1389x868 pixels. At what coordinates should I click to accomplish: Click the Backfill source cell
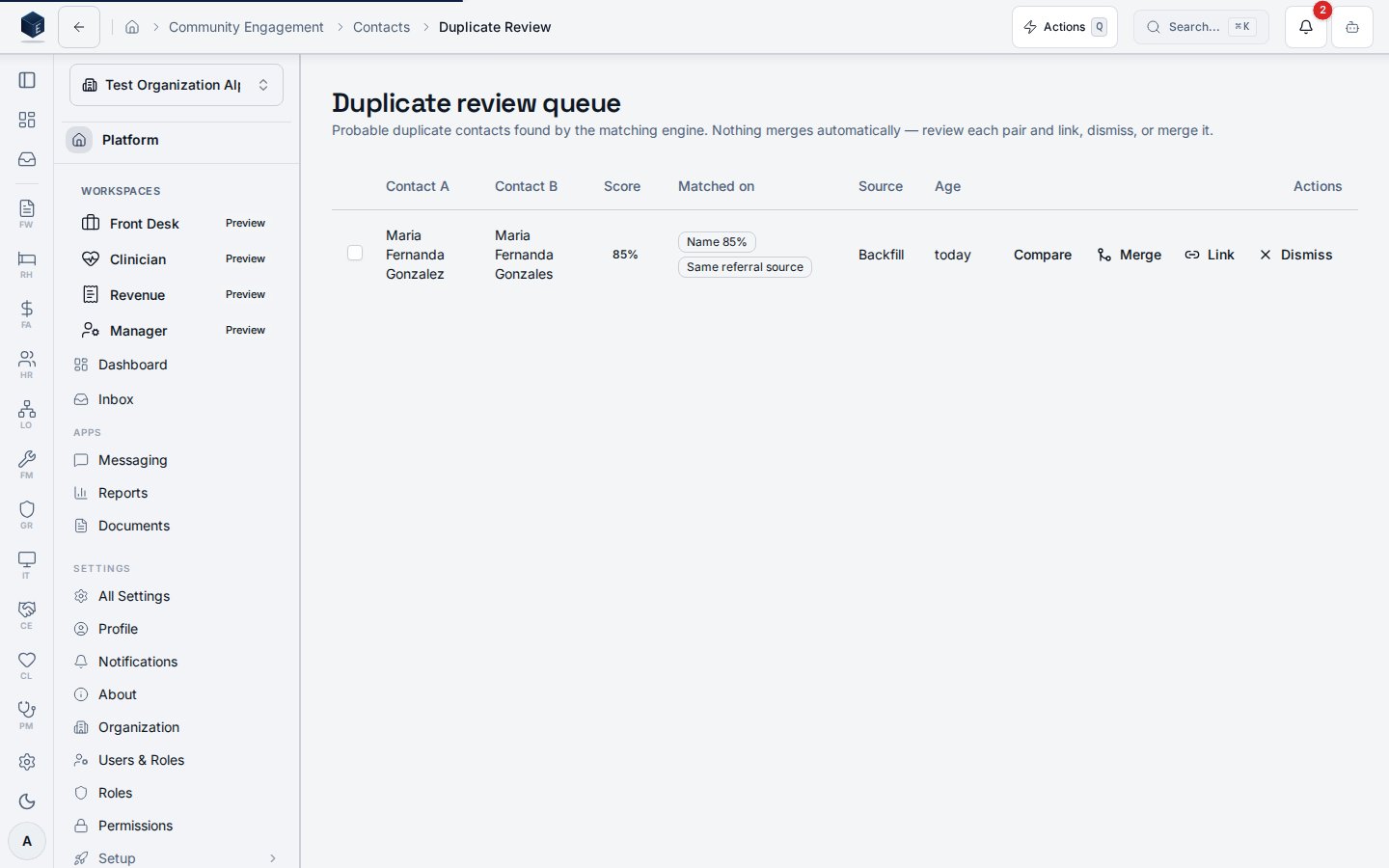coord(882,255)
